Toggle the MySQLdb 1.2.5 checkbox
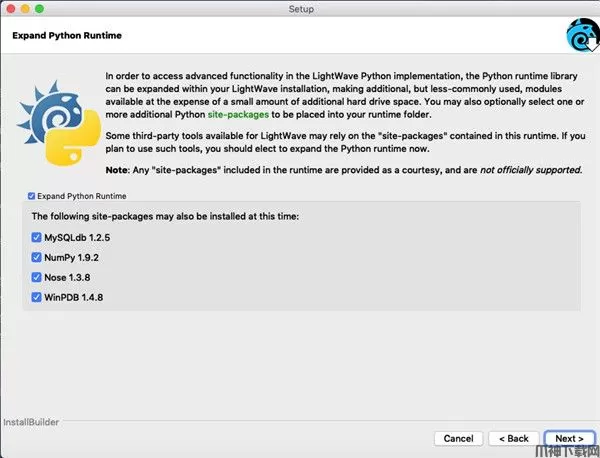 pyautogui.click(x=37, y=237)
